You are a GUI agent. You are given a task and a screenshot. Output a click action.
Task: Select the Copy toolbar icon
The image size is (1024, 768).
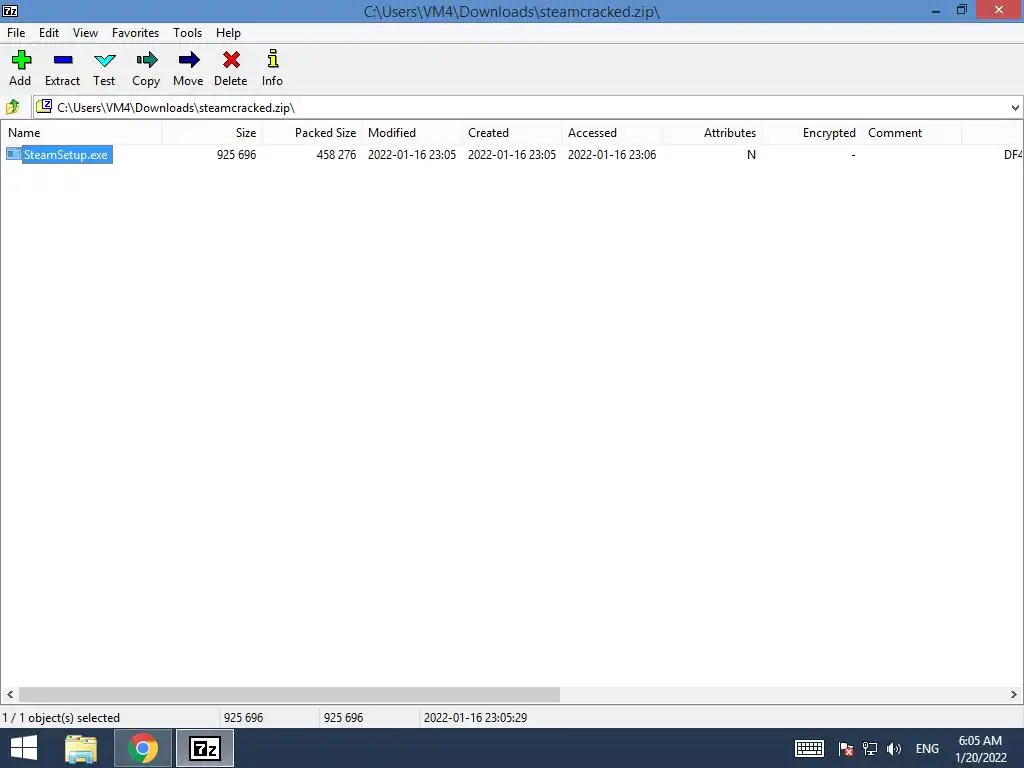click(x=146, y=60)
